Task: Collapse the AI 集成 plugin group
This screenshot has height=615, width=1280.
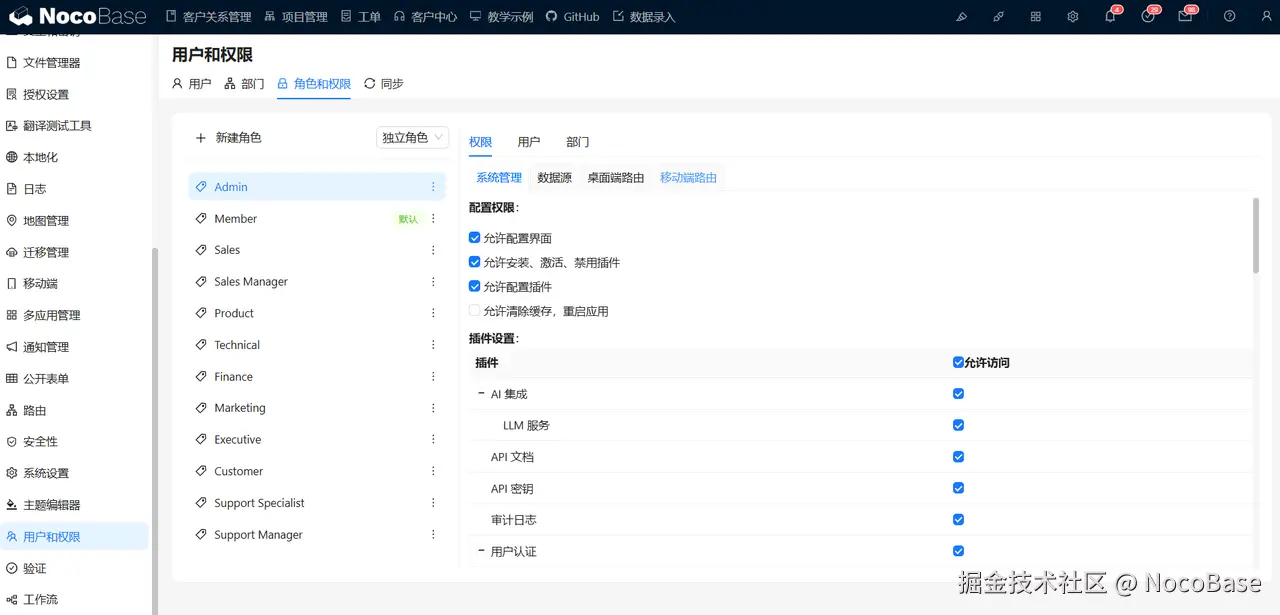Action: pos(480,394)
